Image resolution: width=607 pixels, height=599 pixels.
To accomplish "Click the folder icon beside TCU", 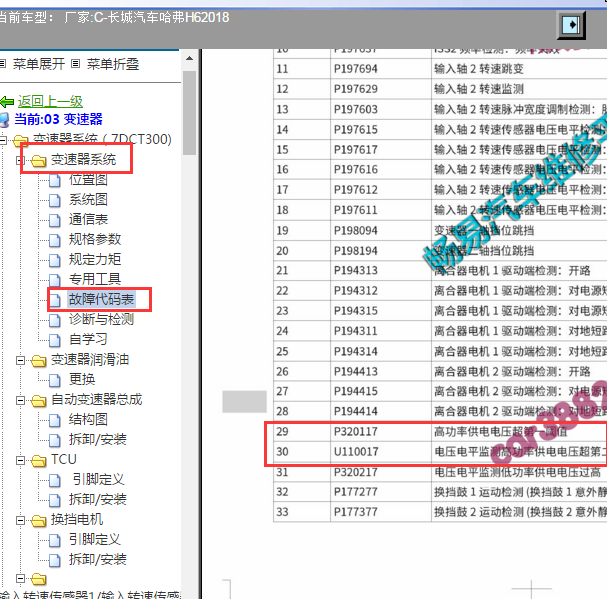I will (x=38, y=461).
